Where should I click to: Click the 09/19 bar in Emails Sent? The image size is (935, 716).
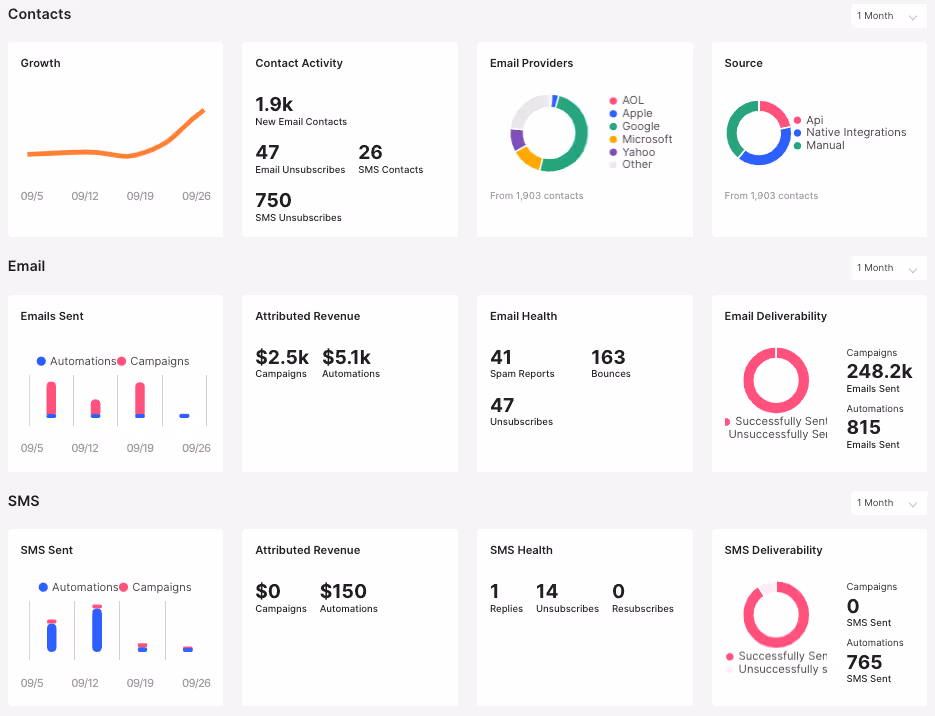[x=140, y=400]
